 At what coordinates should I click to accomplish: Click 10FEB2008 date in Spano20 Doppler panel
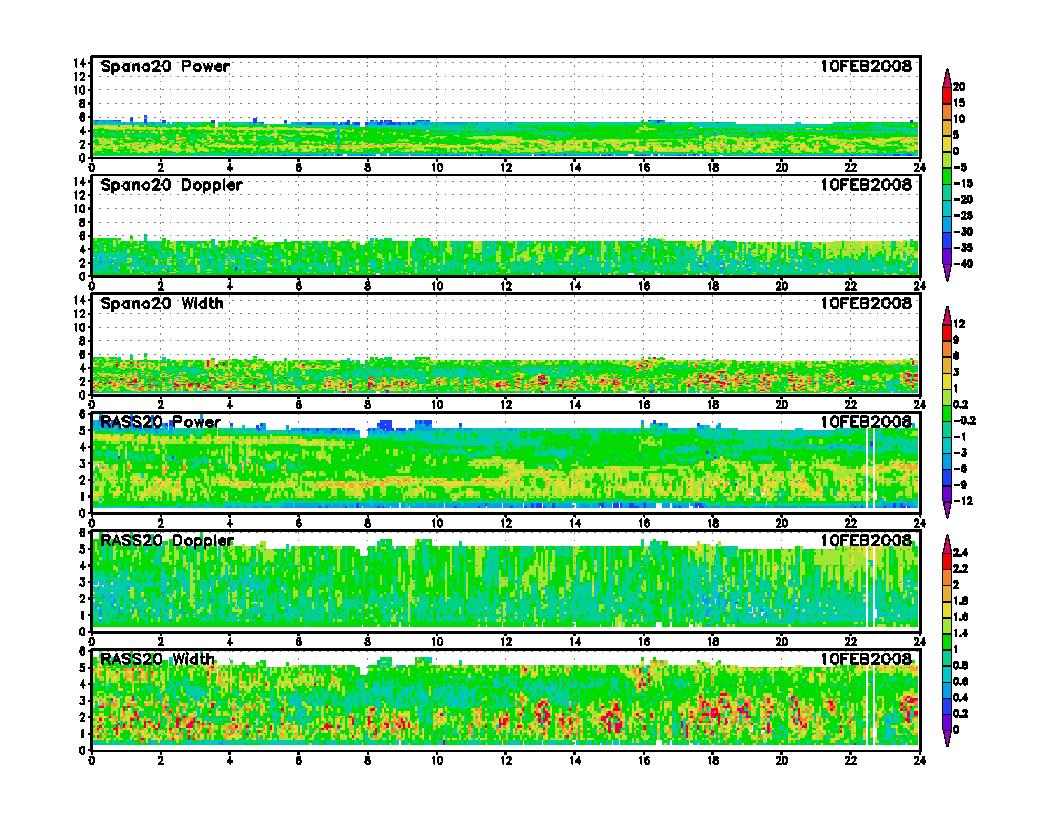coord(865,184)
